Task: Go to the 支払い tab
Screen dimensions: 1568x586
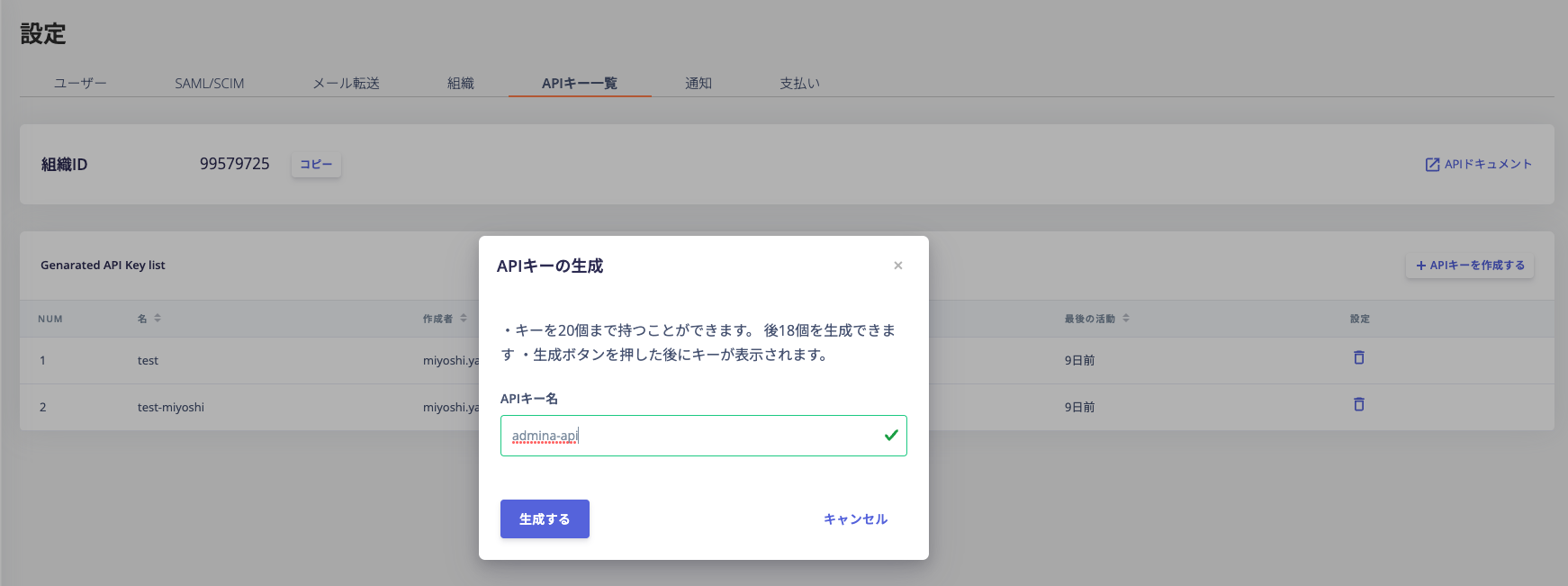Action: pos(799,83)
